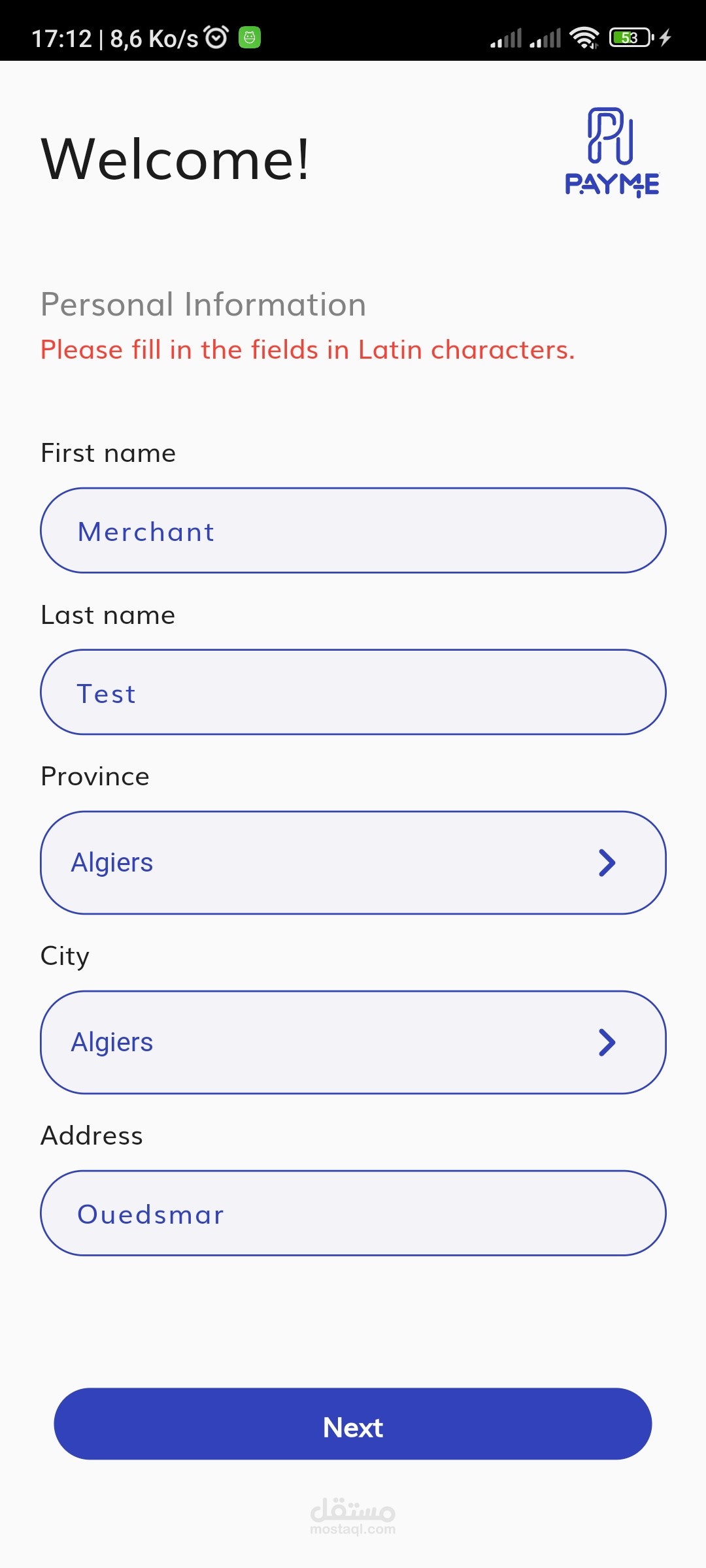Tap the first SIM signal strength icon

point(506,38)
